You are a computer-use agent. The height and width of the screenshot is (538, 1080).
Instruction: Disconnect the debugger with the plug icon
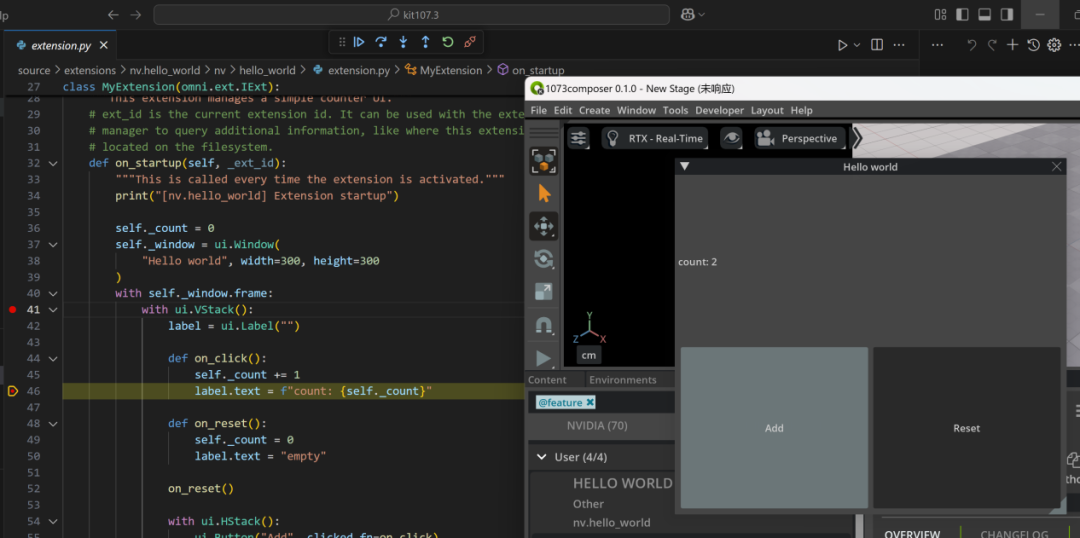470,42
